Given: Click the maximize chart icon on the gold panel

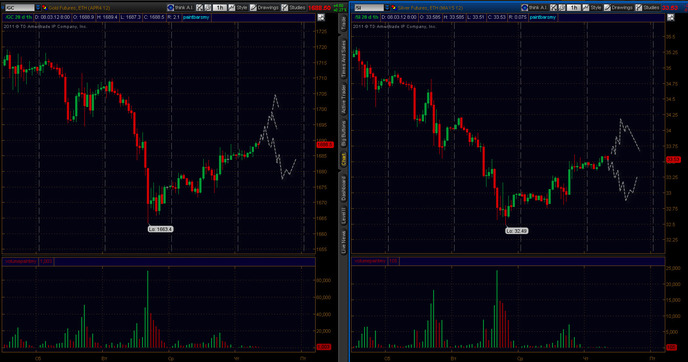Looking at the screenshot, I should (321, 17).
